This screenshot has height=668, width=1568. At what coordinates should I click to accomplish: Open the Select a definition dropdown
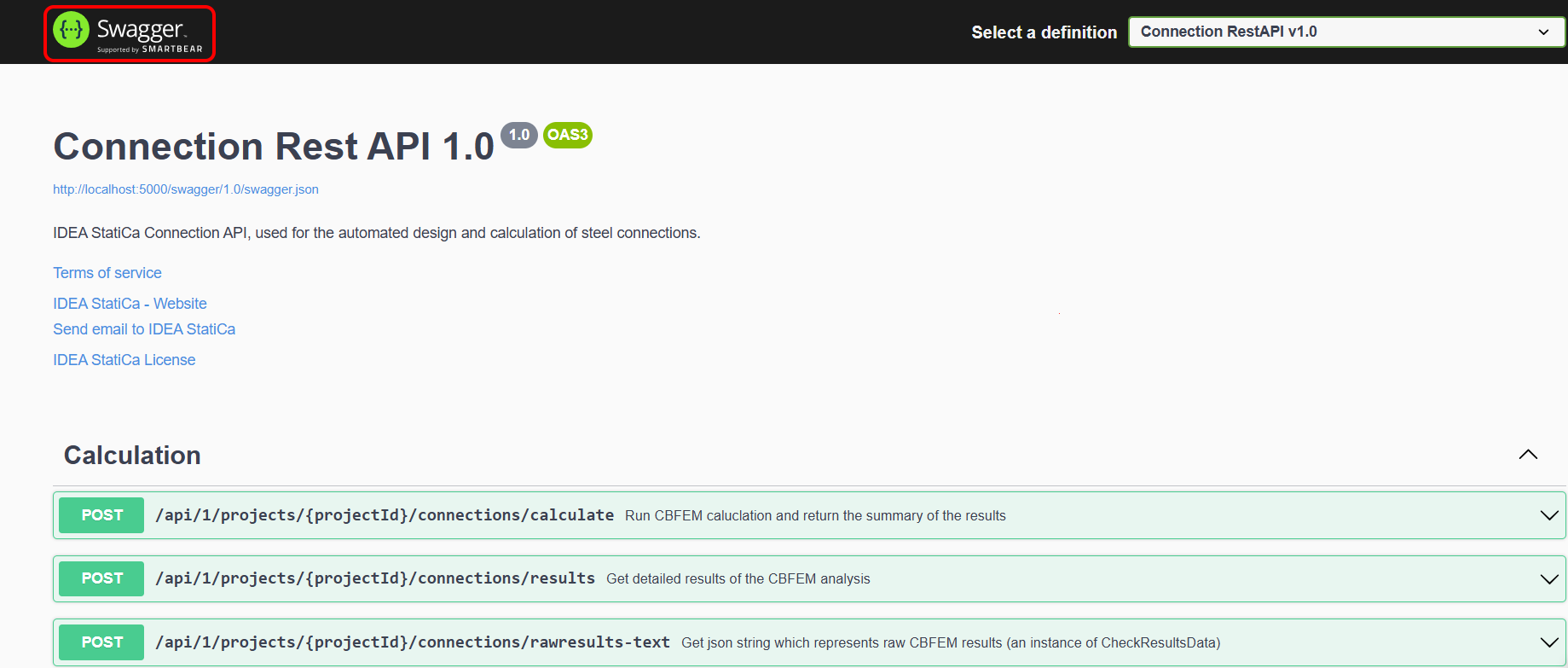[1346, 32]
